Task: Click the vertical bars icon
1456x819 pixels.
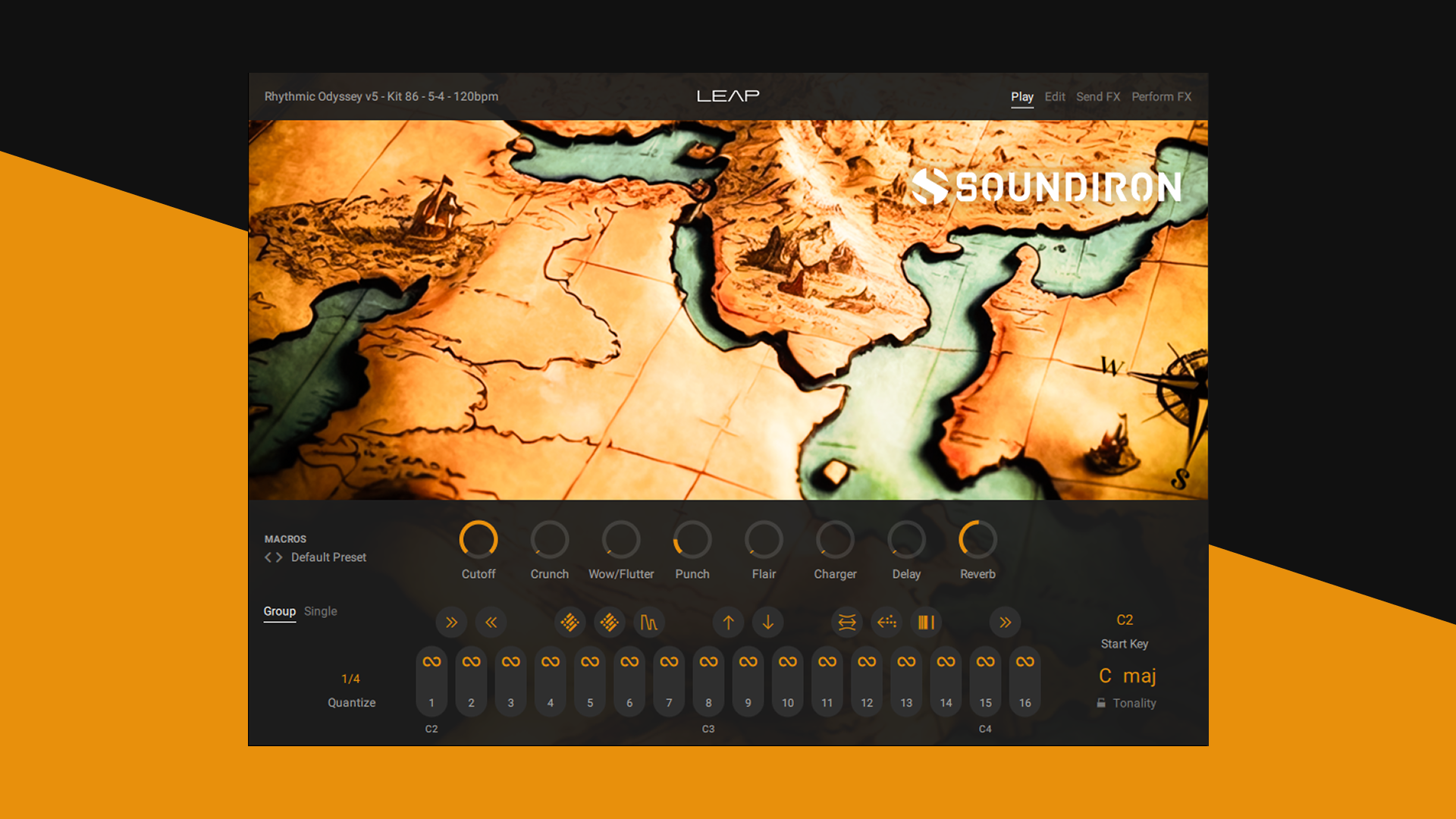Action: 926,623
